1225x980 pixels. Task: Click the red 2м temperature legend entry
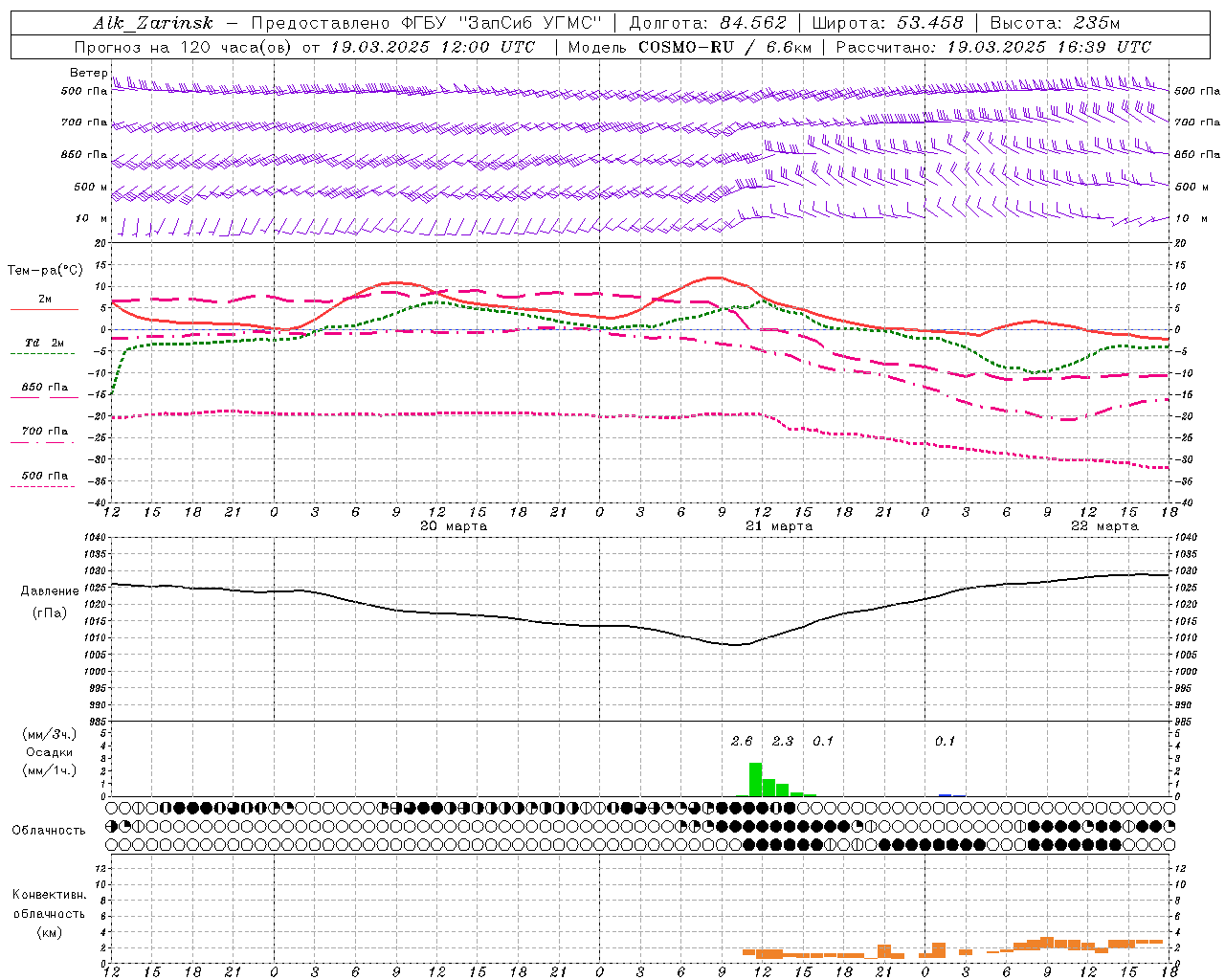45,302
